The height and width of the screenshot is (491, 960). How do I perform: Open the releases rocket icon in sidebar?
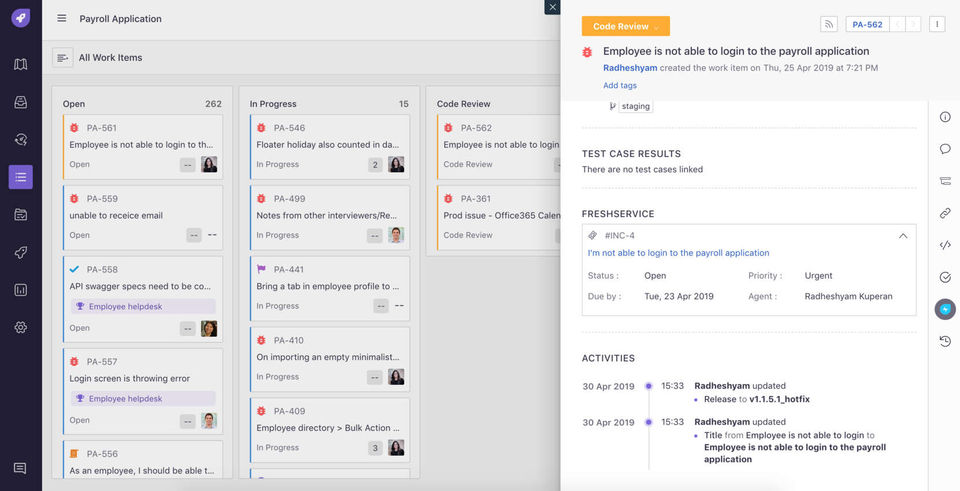click(x=21, y=252)
